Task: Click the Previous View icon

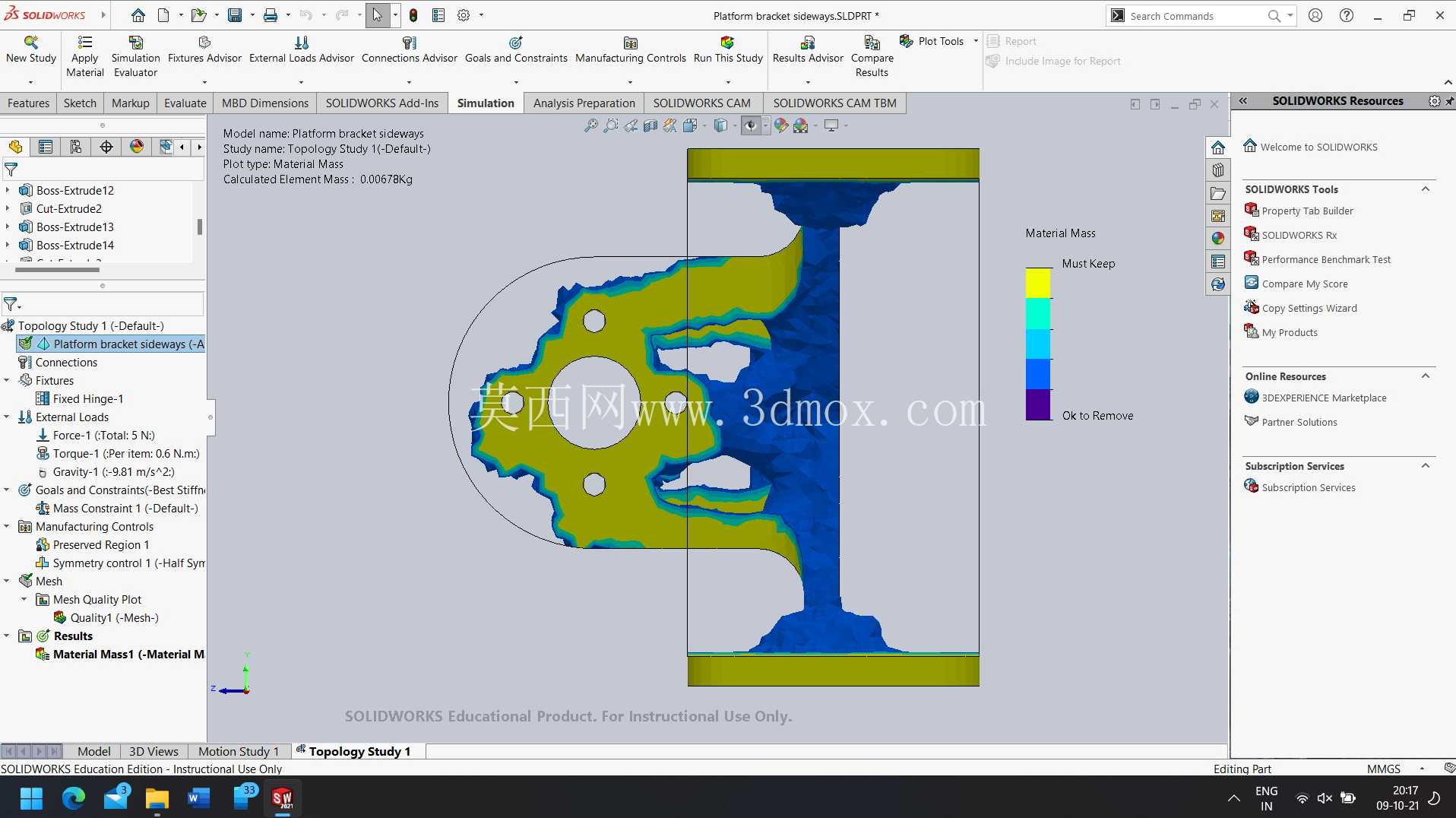Action: coord(631,125)
